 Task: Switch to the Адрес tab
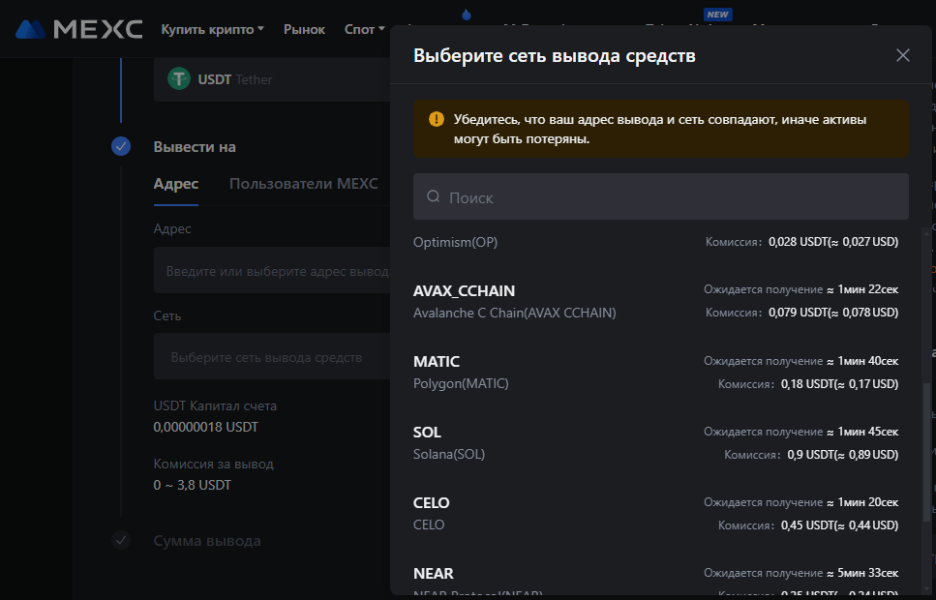(x=176, y=184)
